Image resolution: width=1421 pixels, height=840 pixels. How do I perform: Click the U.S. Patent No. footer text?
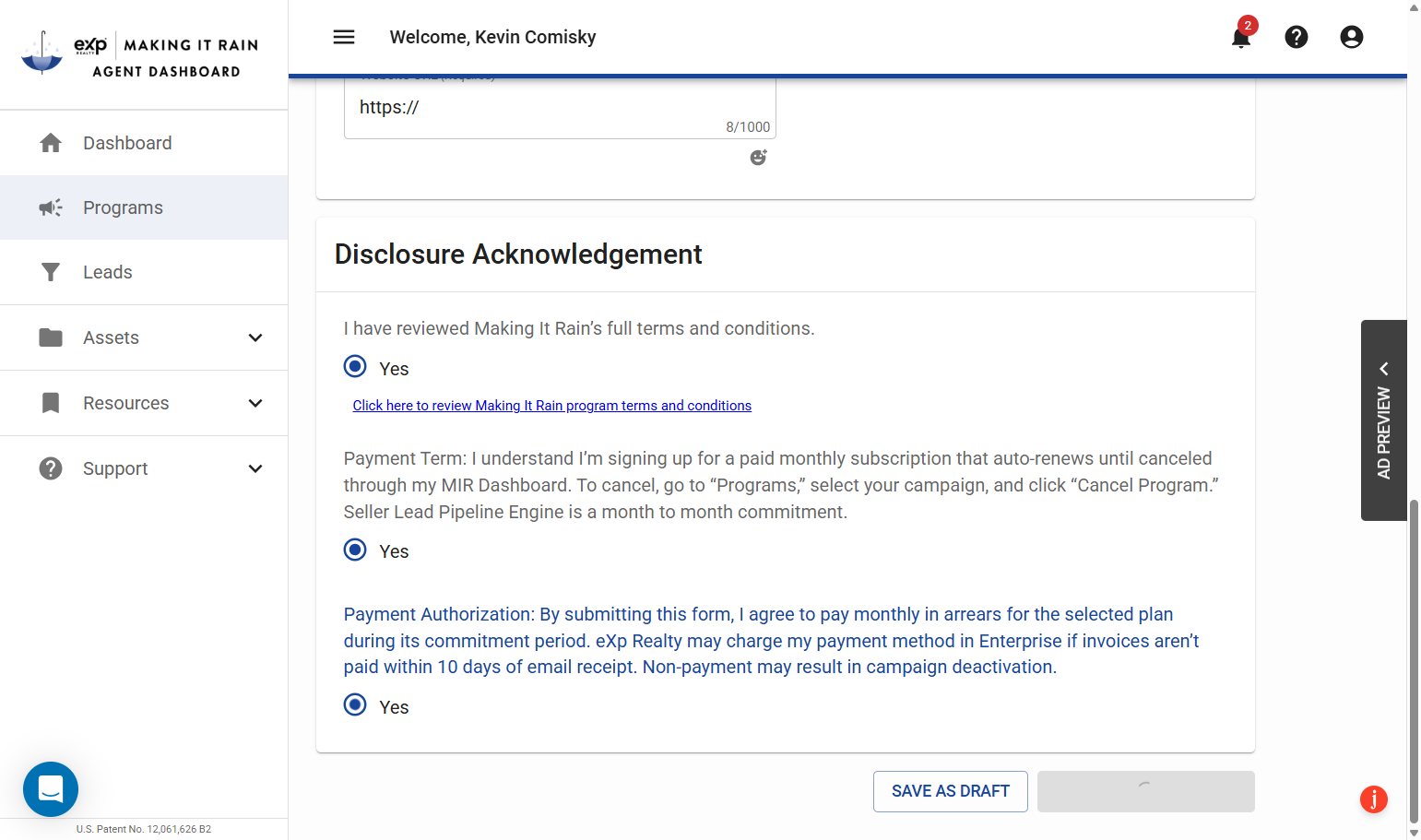[x=144, y=829]
